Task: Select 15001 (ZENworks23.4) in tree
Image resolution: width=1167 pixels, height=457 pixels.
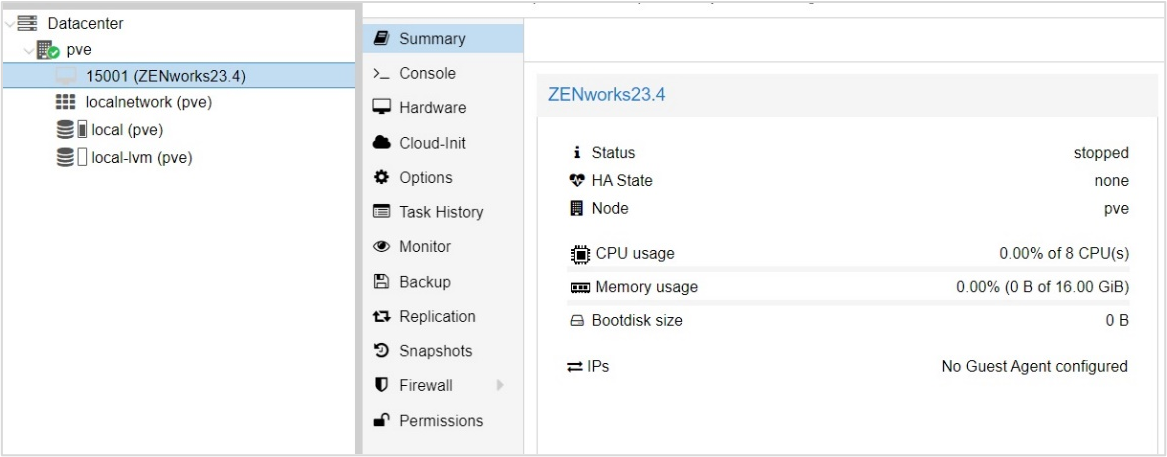Action: 166,76
